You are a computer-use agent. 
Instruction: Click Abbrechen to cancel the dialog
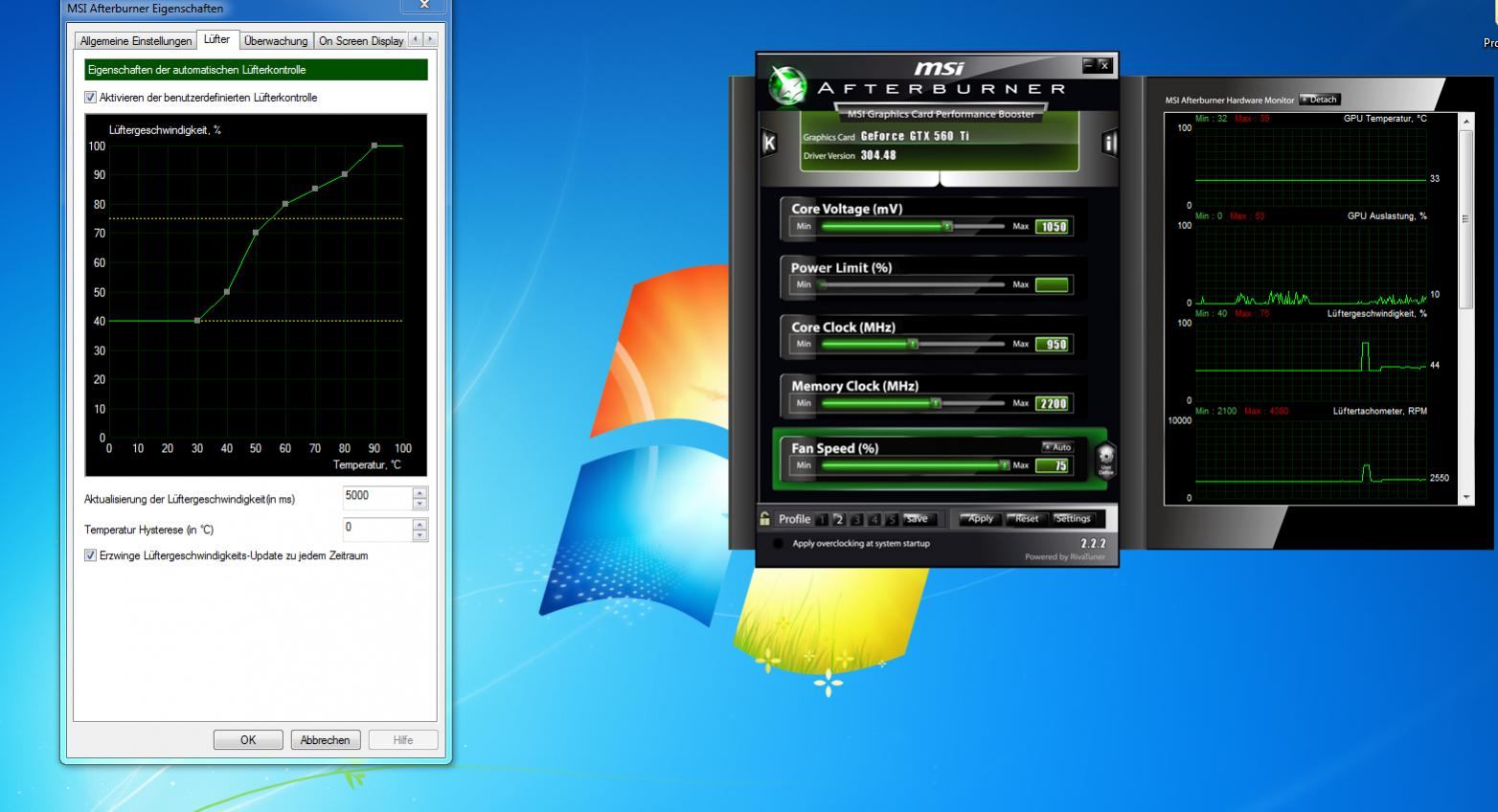(326, 740)
